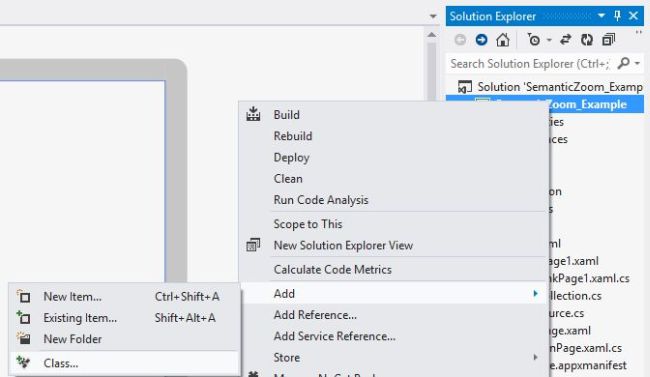The height and width of the screenshot is (377, 650).
Task: Choose Rebuild from the context menu
Action: click(293, 136)
